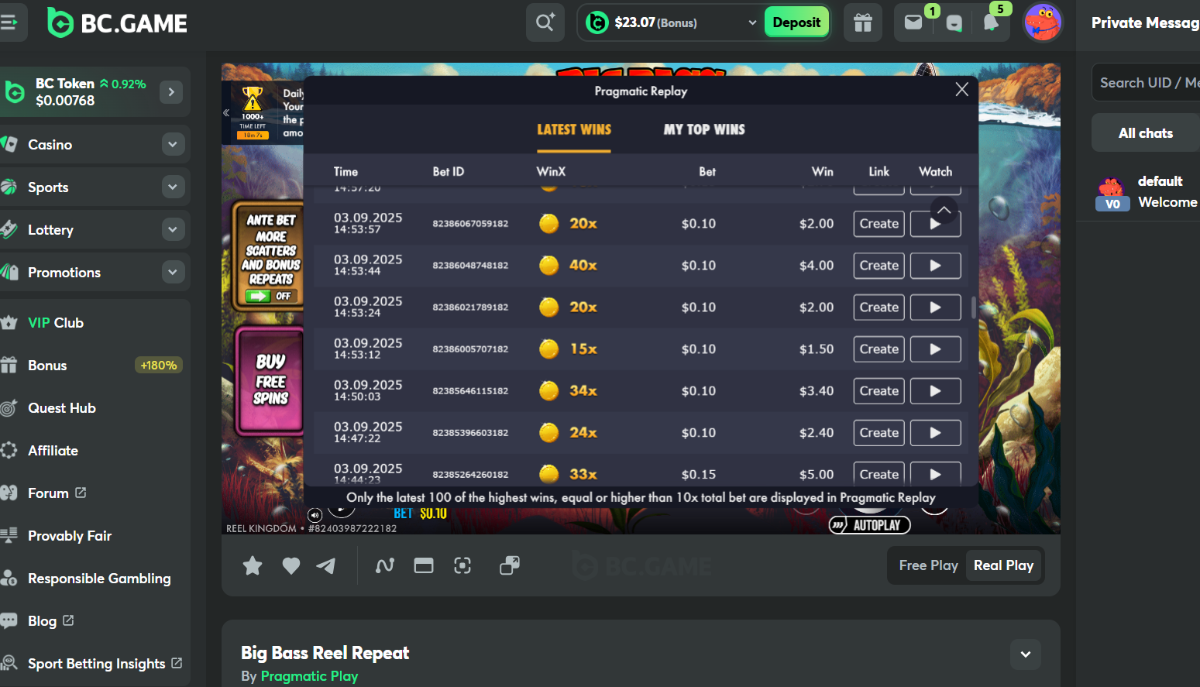Click the hamburger menu icon
This screenshot has width=1200, height=687.
point(9,22)
